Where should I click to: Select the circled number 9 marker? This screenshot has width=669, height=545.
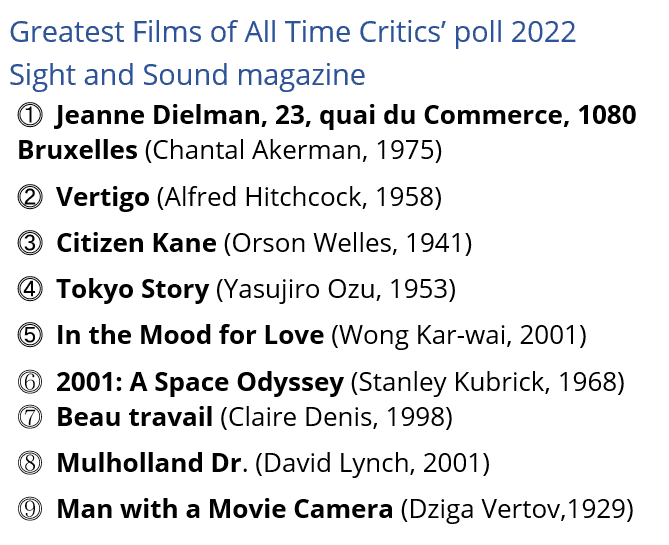coord(30,509)
